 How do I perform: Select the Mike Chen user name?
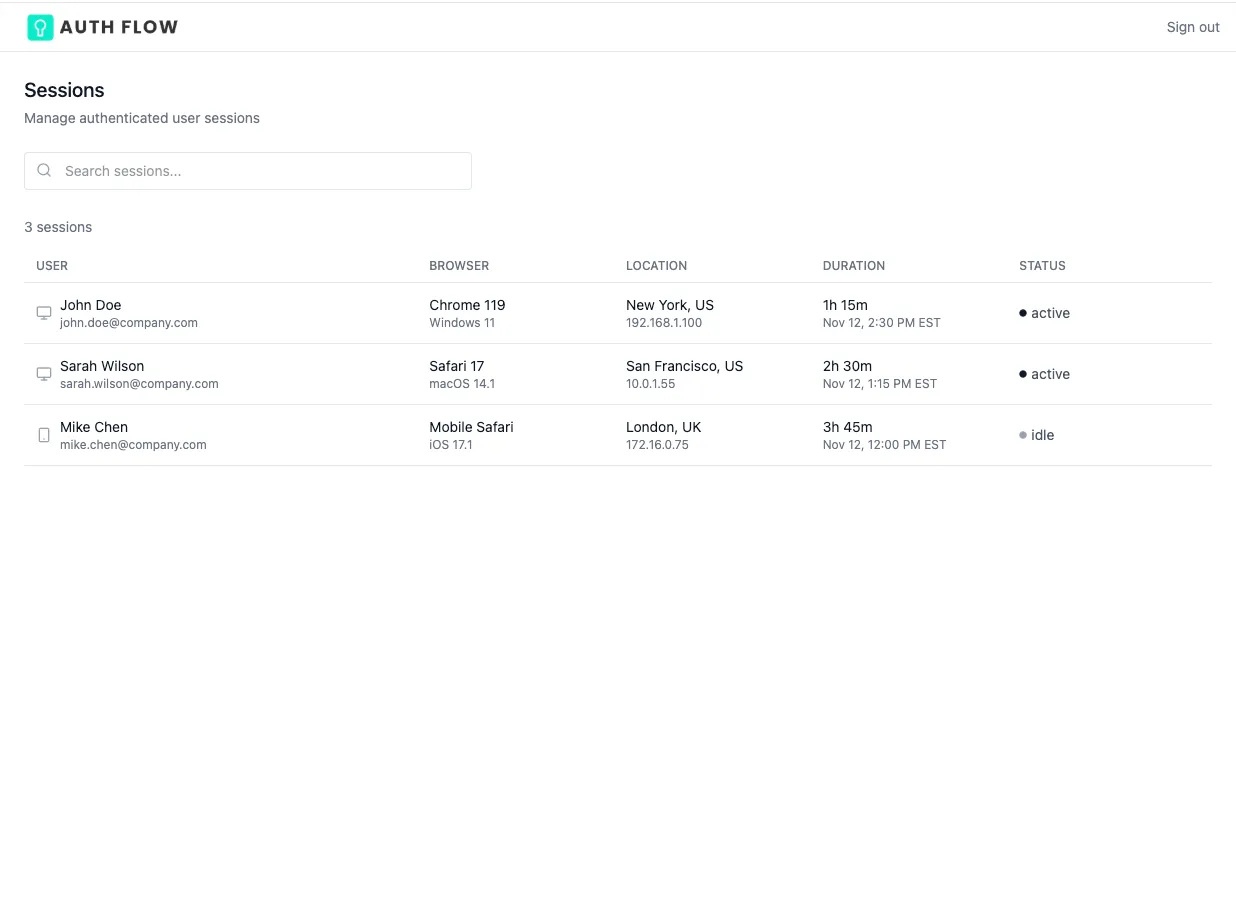click(x=94, y=427)
